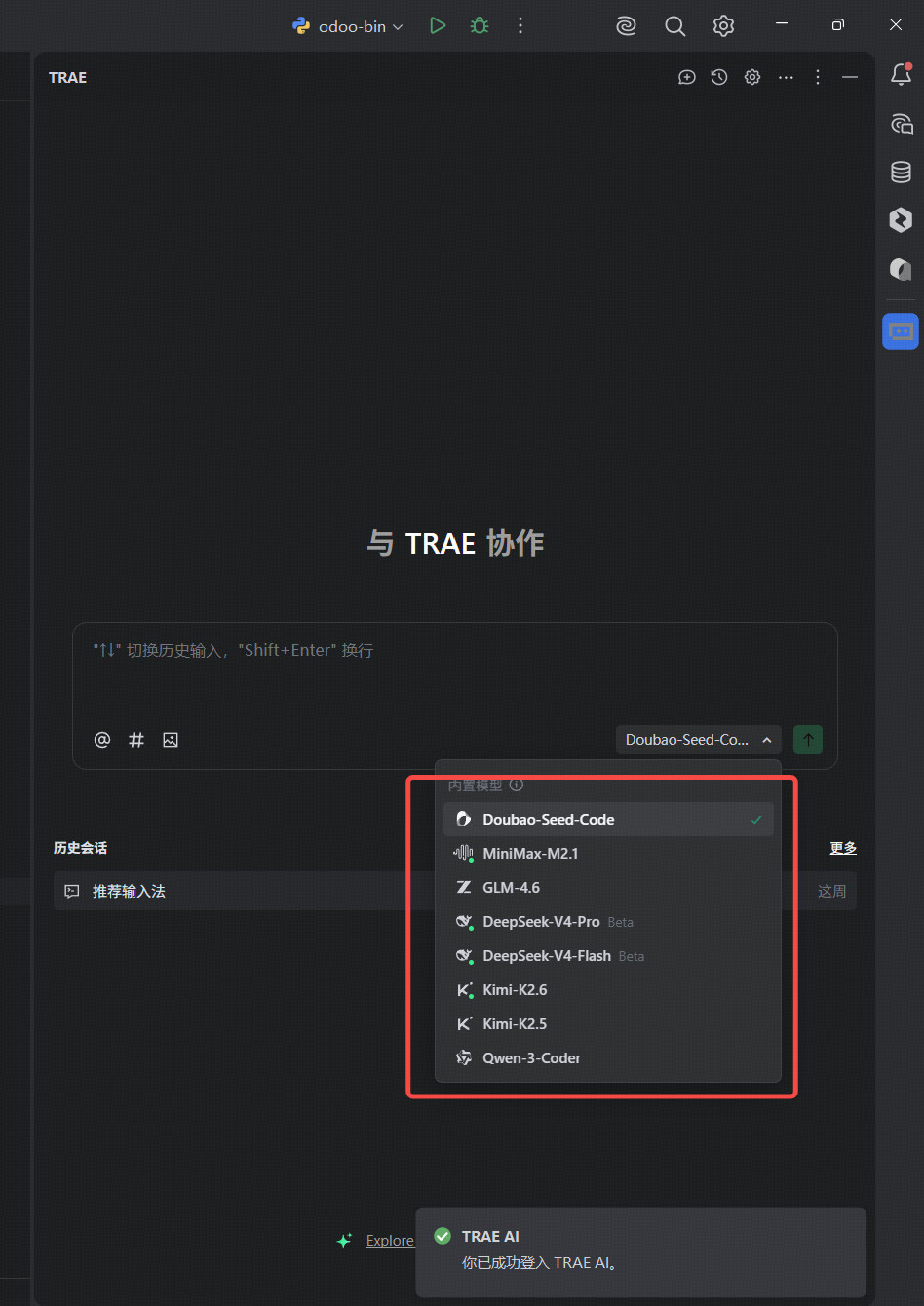The image size is (924, 1306).
Task: Choose GLM-4.6 from model list
Action: click(608, 888)
